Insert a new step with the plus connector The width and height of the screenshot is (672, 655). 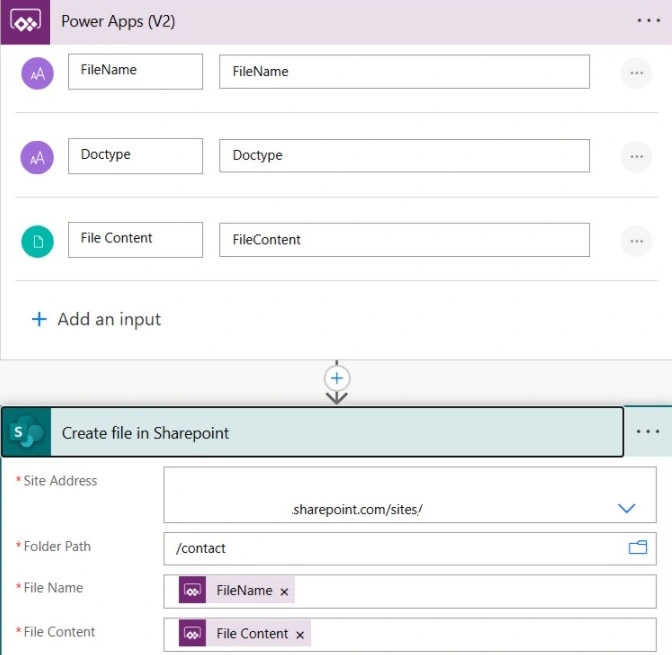337,378
